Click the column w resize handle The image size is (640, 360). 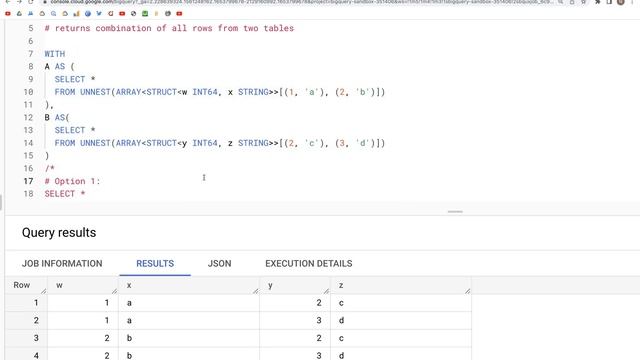point(114,291)
